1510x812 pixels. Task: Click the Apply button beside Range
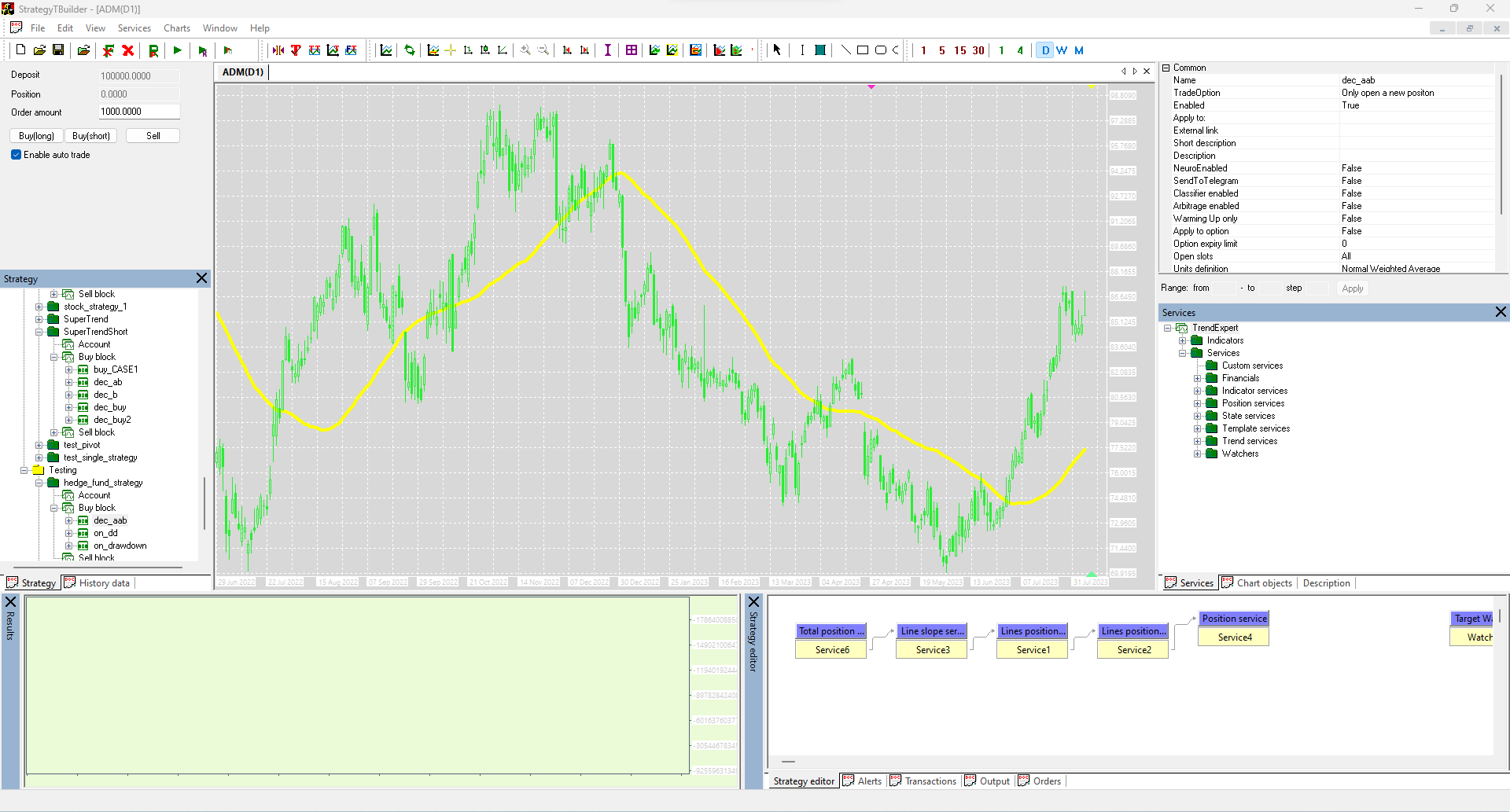tap(1352, 288)
